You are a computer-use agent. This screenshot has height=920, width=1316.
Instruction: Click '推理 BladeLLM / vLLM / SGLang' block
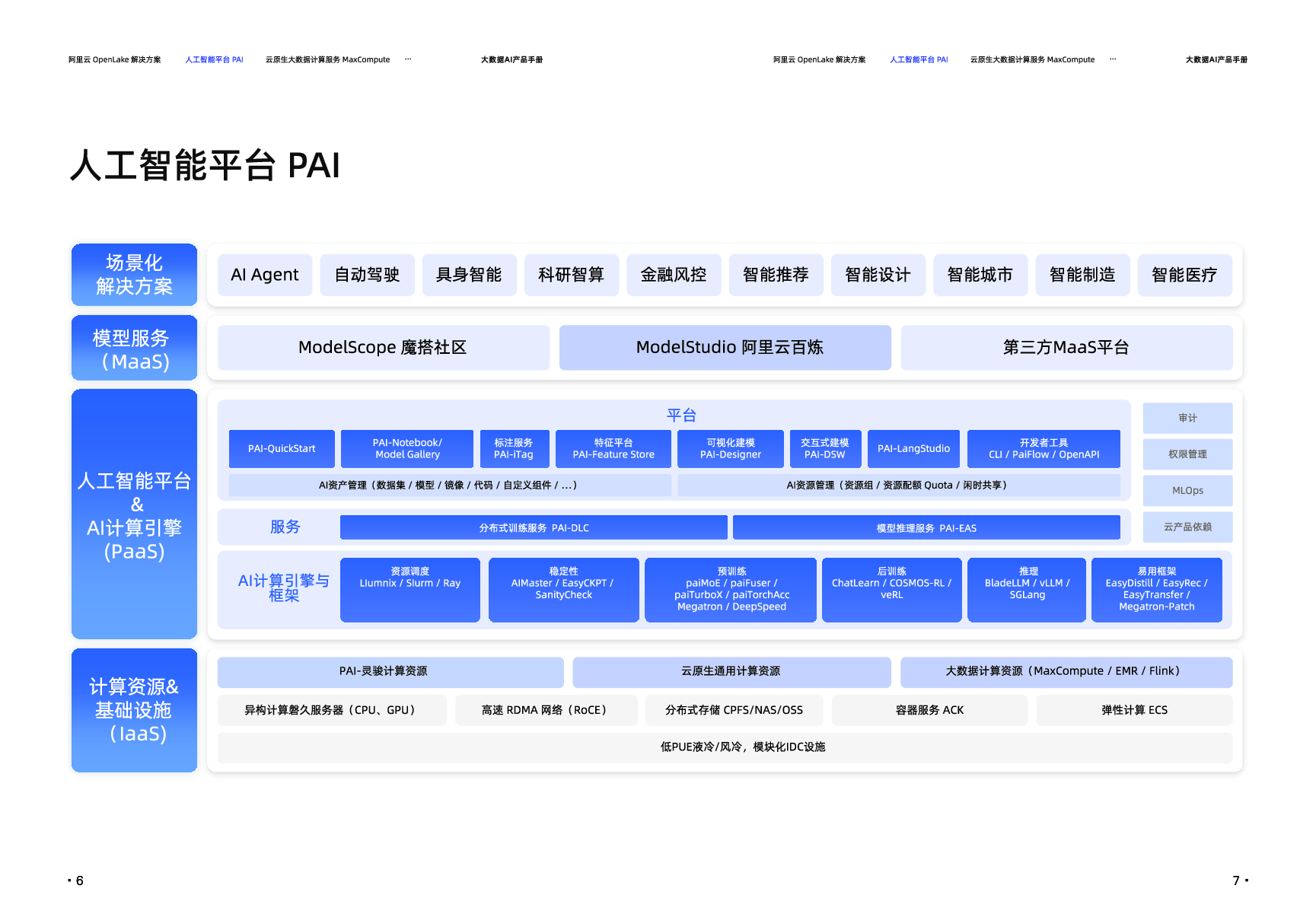(1027, 590)
